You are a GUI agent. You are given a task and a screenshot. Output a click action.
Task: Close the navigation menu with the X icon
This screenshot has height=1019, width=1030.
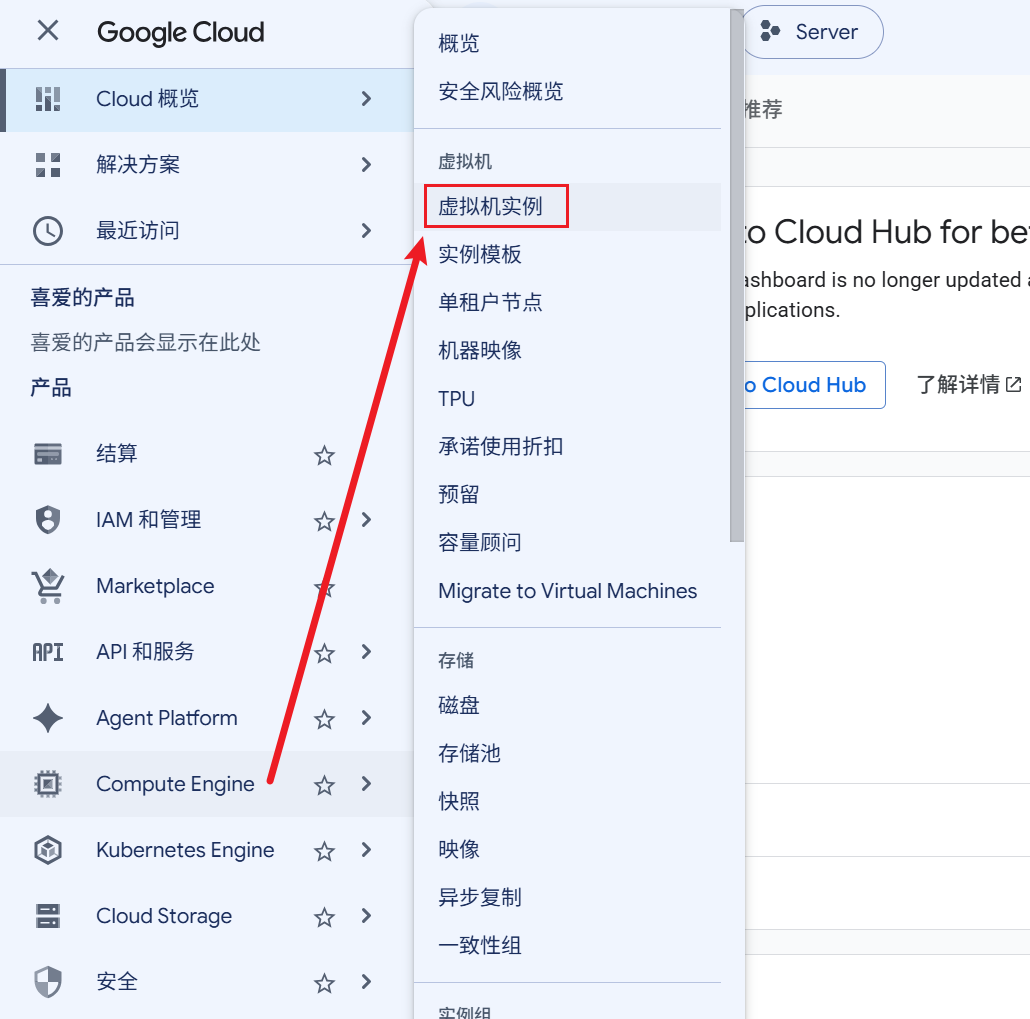coord(48,30)
